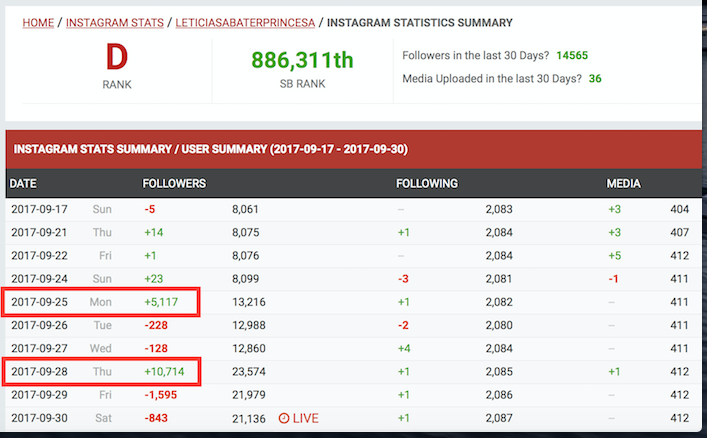Click the 8,061 followers total
Viewport: 707px width, 438px height.
[x=245, y=209]
